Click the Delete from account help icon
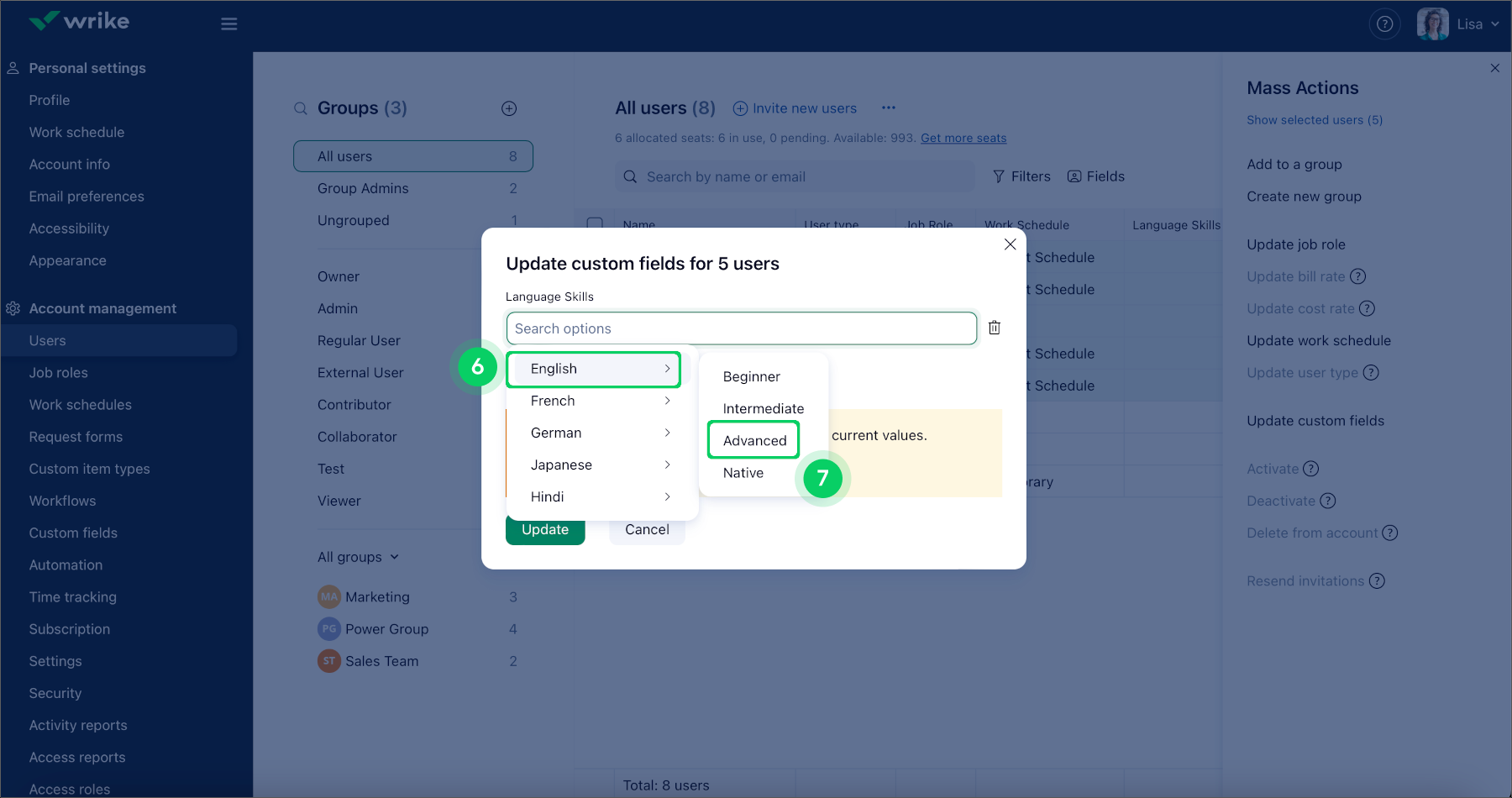1512x798 pixels. coord(1390,533)
